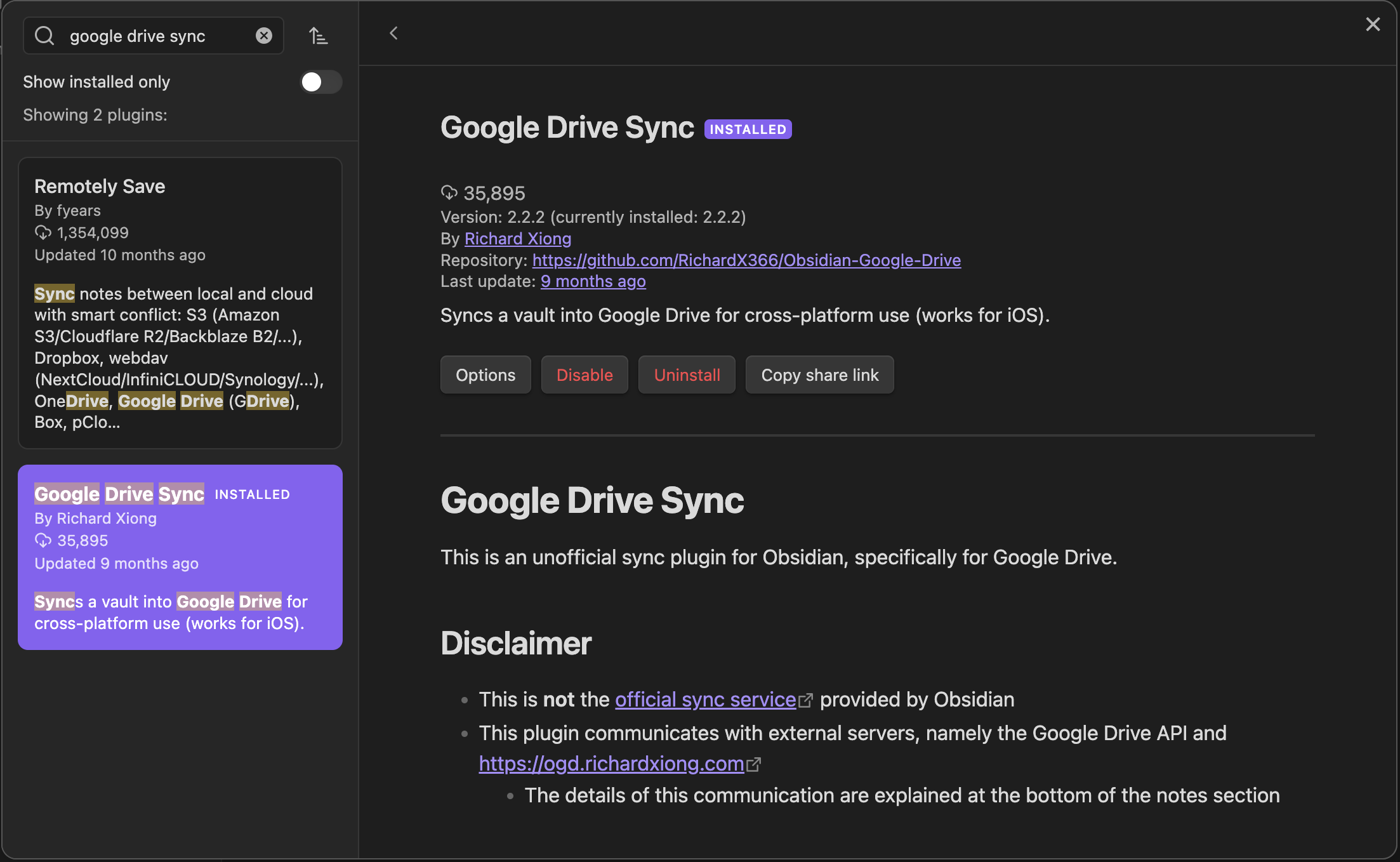Go back with the left chevron
1400x862 pixels.
393,33
